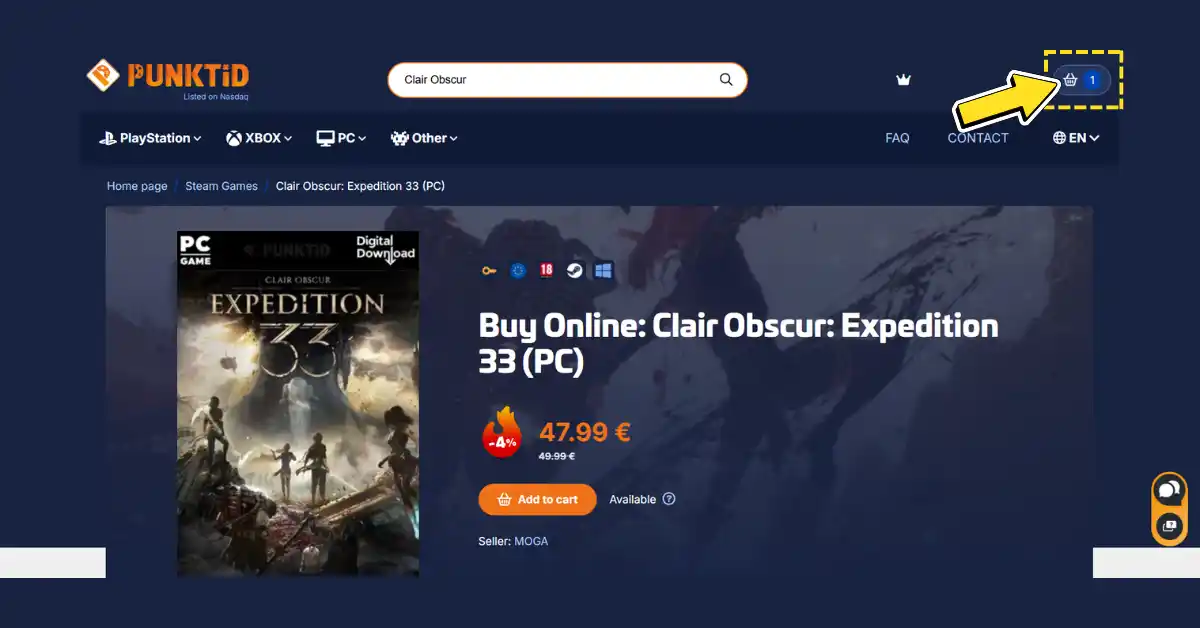
Task: Open the shopping cart basket icon
Action: pyautogui.click(x=1071, y=80)
